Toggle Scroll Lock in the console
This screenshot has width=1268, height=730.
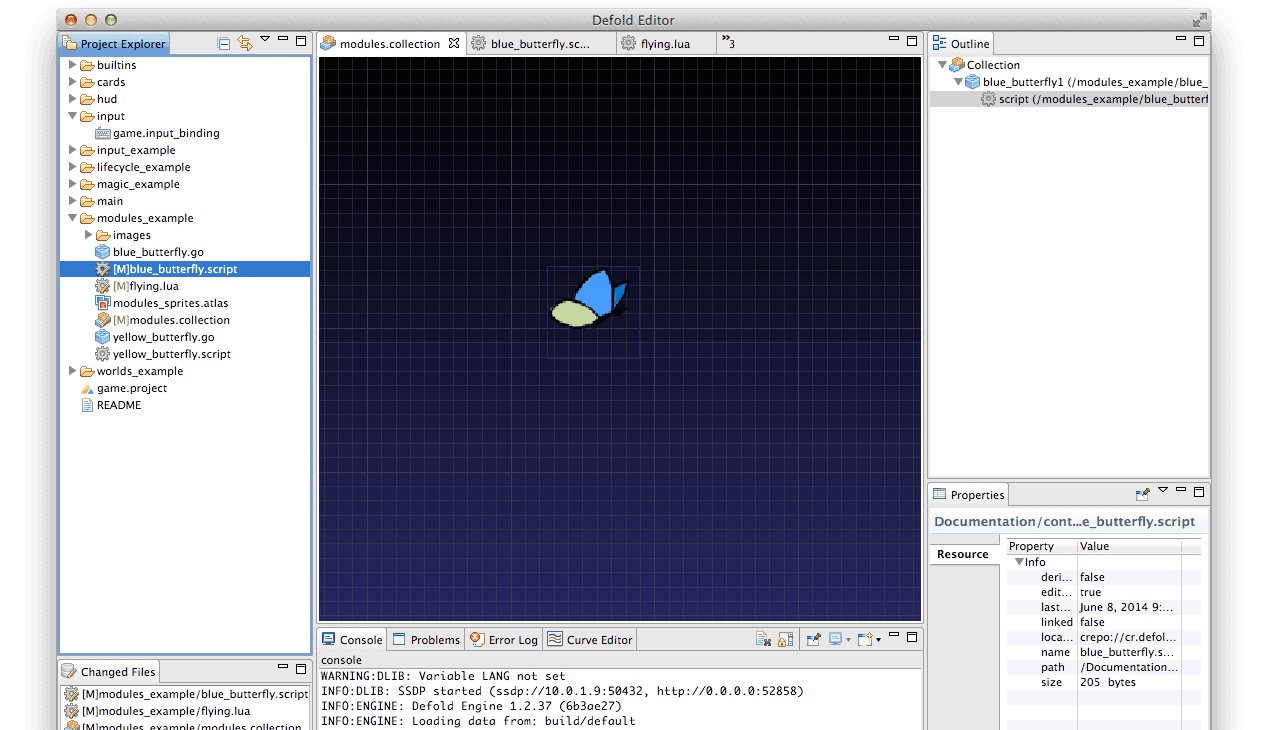[x=785, y=640]
